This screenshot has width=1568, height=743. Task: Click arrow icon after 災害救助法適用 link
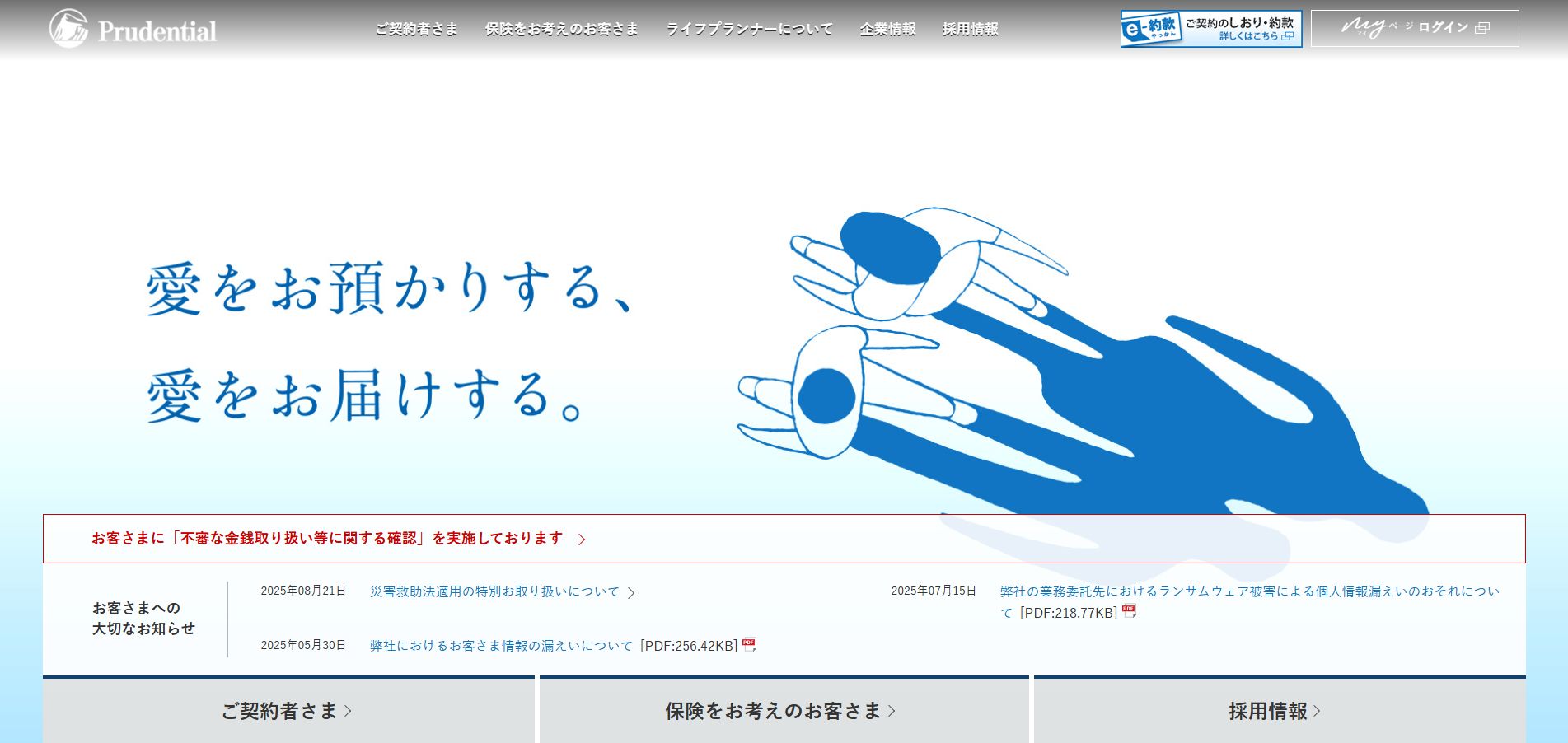632,592
